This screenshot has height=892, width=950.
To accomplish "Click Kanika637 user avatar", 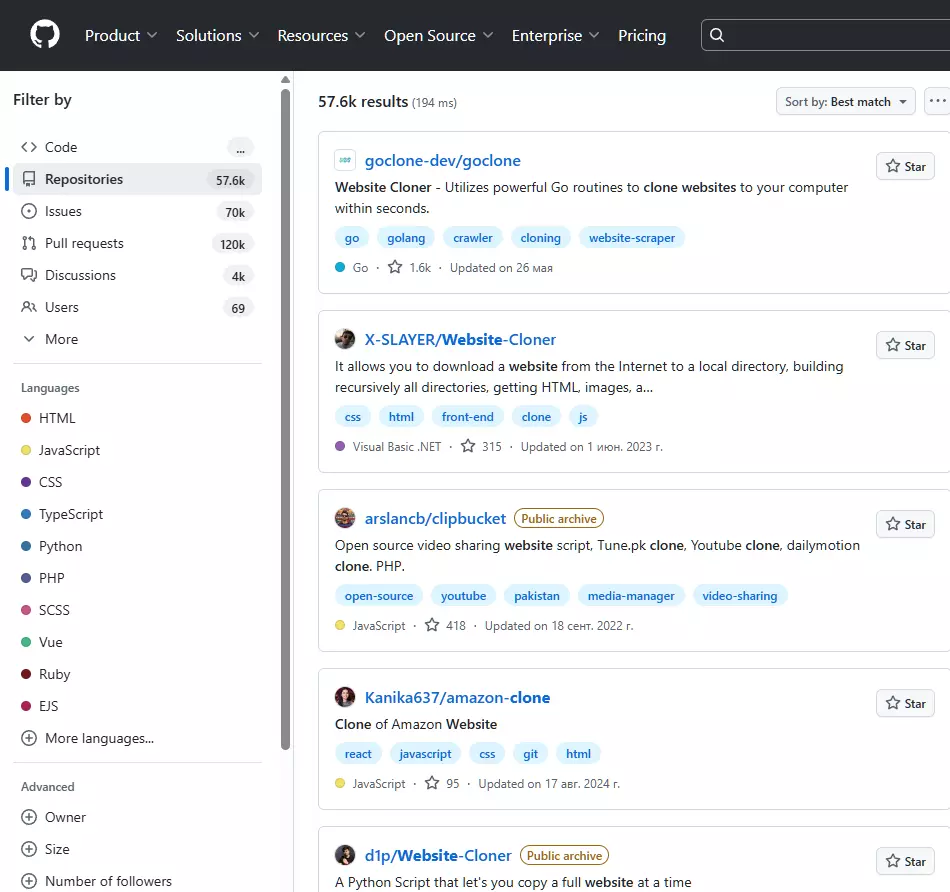I will pos(345,697).
